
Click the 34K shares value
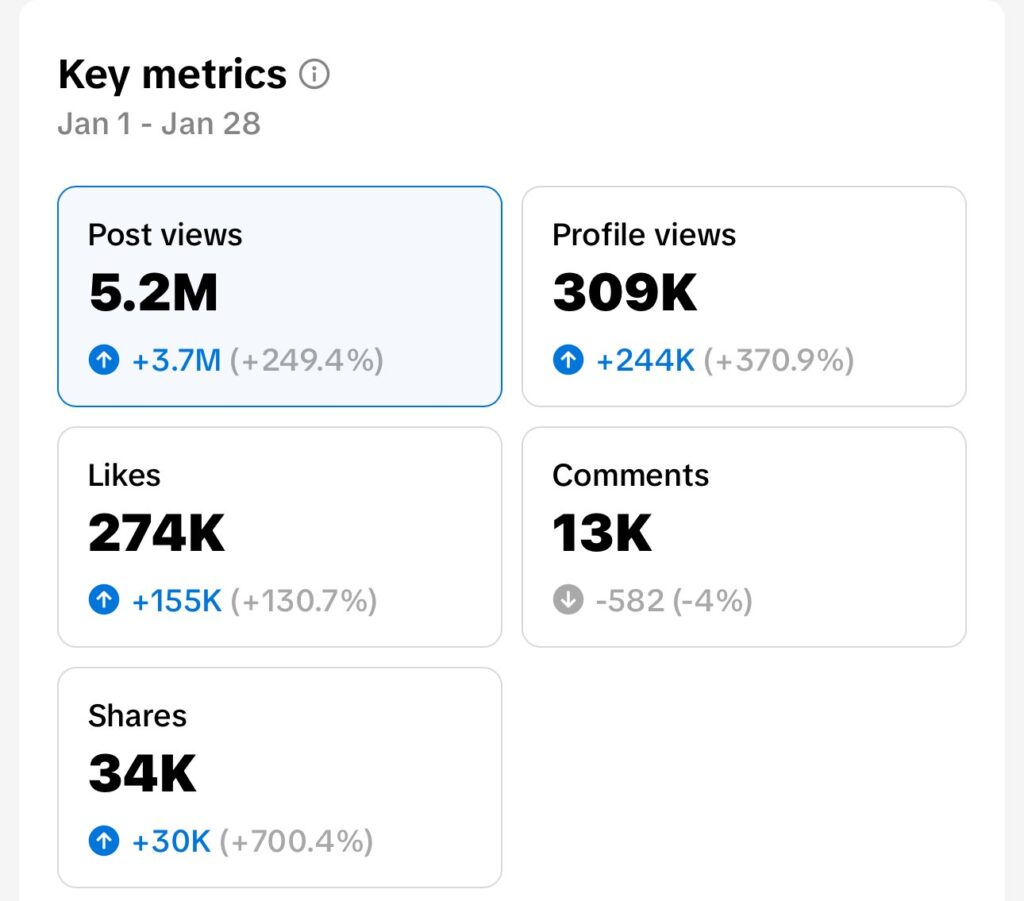point(142,773)
